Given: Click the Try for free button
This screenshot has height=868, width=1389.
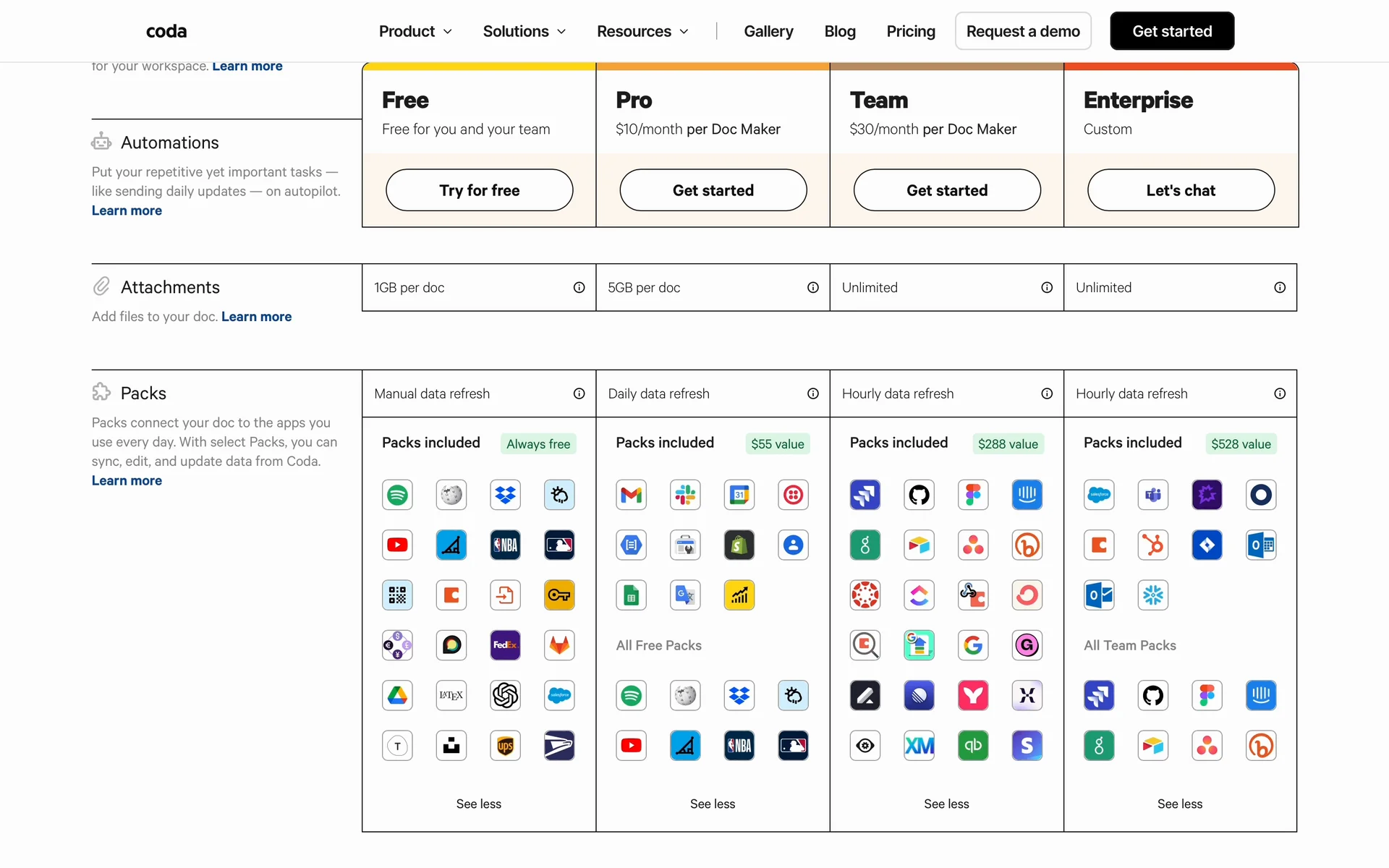Looking at the screenshot, I should [x=479, y=190].
